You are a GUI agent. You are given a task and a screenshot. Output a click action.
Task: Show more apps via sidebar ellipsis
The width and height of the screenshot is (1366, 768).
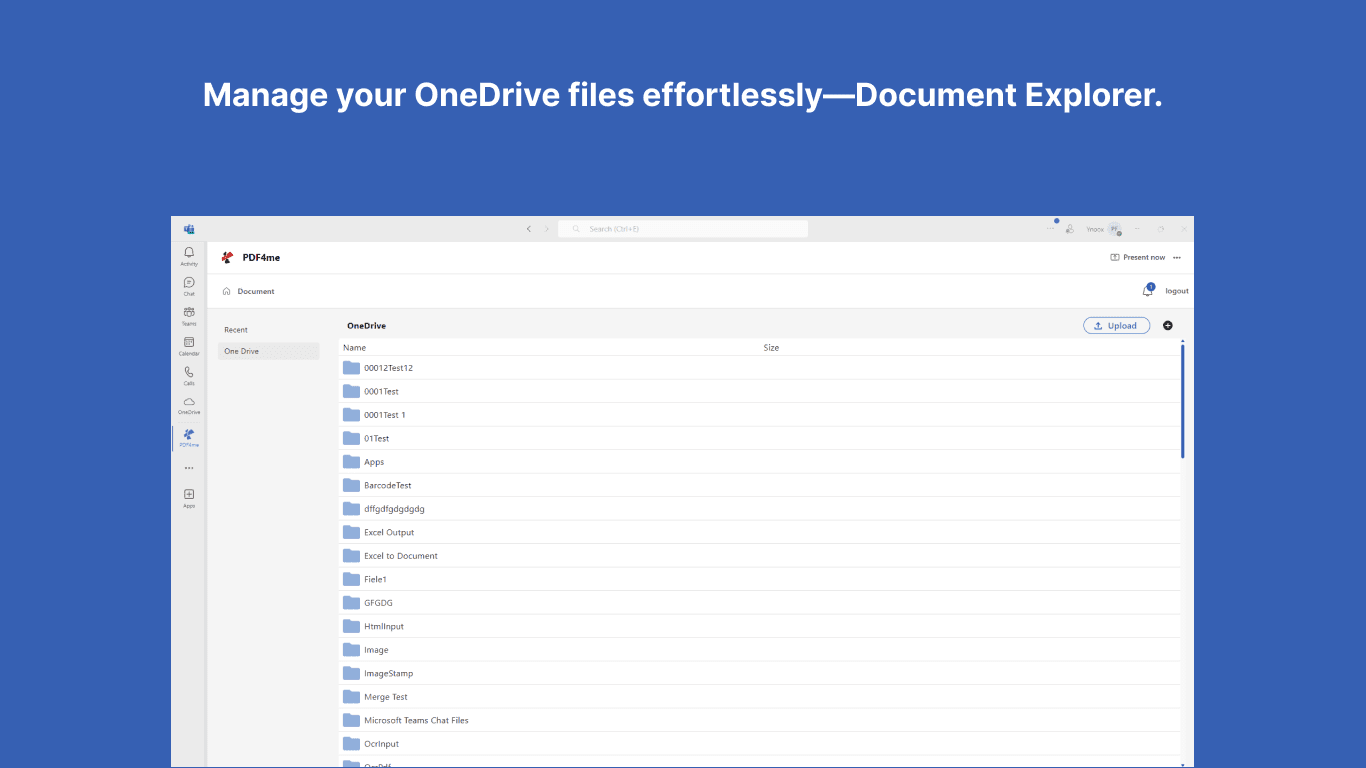click(189, 468)
